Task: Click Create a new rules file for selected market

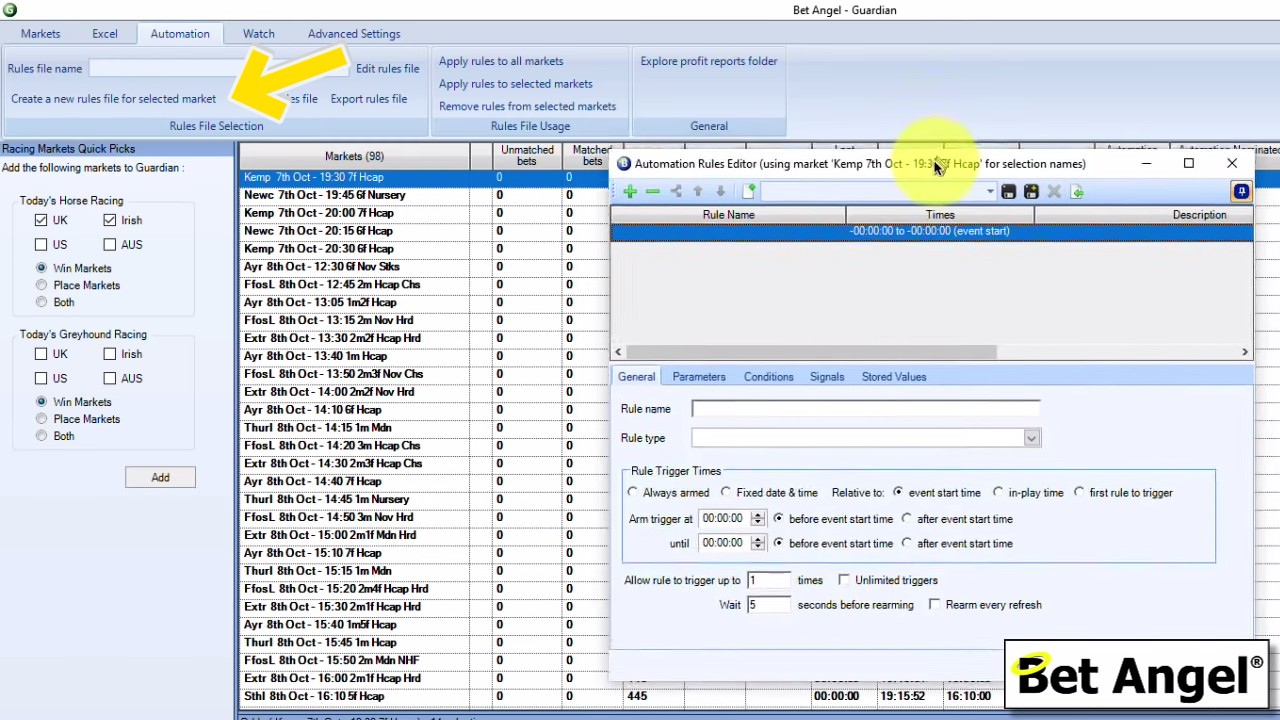Action: [x=113, y=99]
